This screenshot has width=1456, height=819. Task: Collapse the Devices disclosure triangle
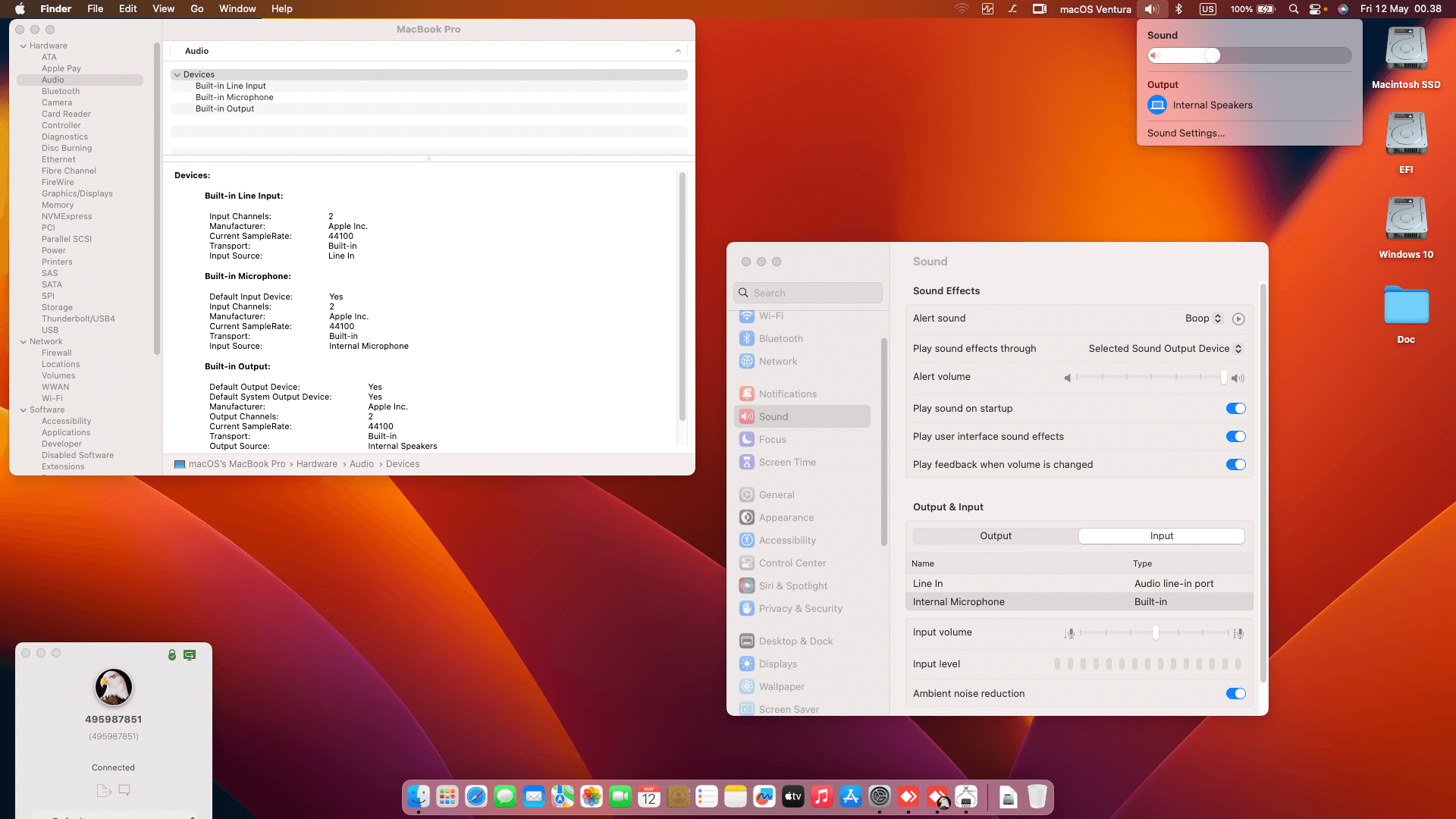(x=177, y=75)
